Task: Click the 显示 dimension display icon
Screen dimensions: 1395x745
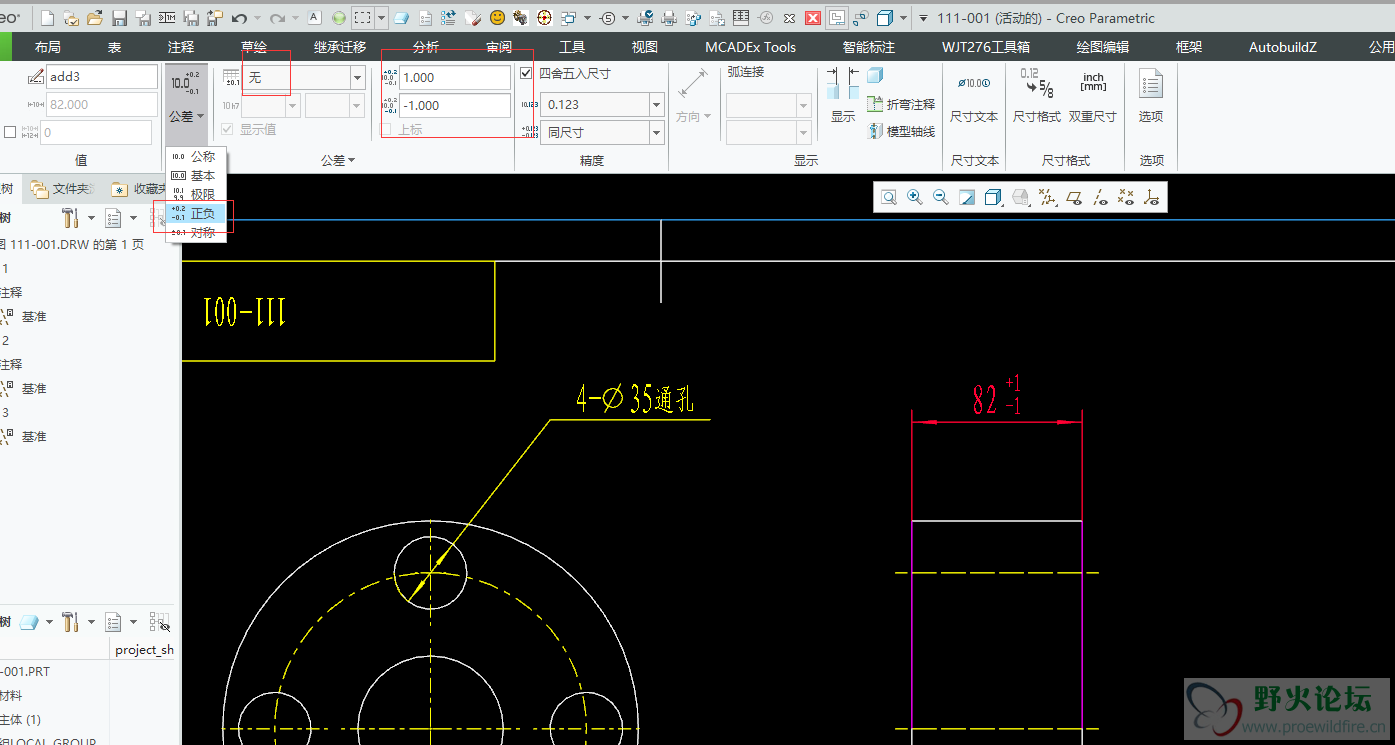Action: tap(843, 84)
